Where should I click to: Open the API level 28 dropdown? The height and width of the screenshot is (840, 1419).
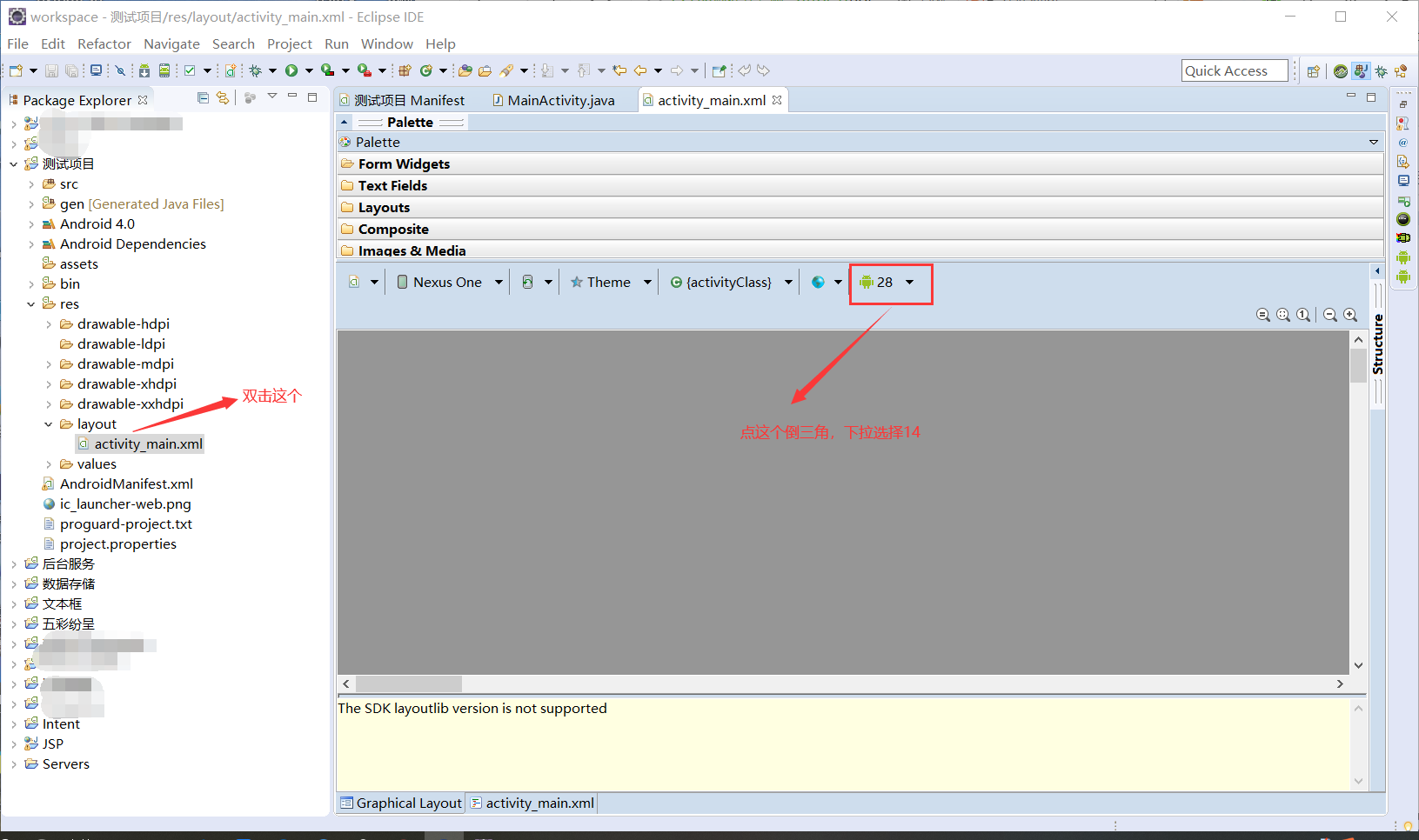909,282
